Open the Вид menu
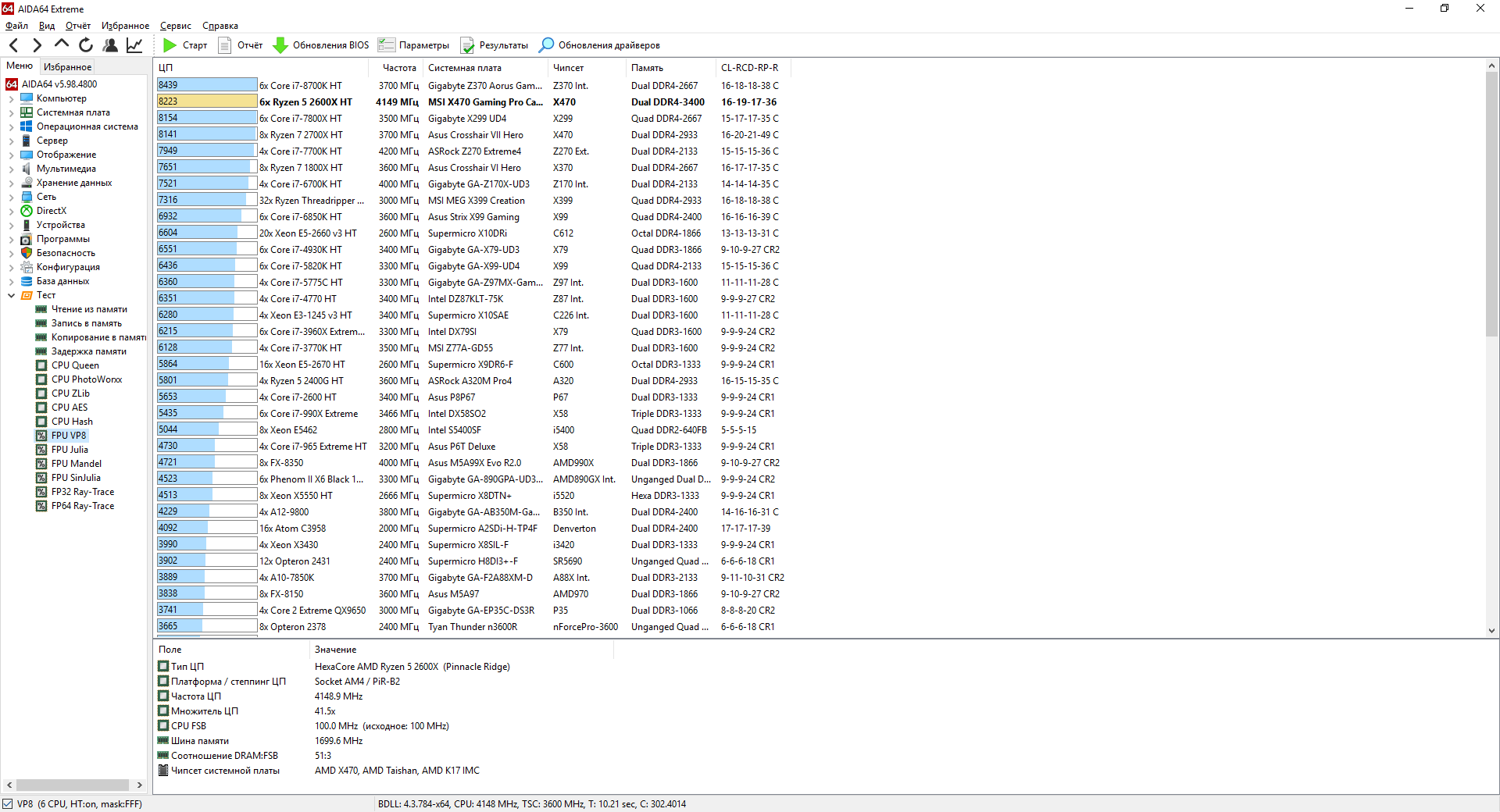1500x812 pixels. 47,26
